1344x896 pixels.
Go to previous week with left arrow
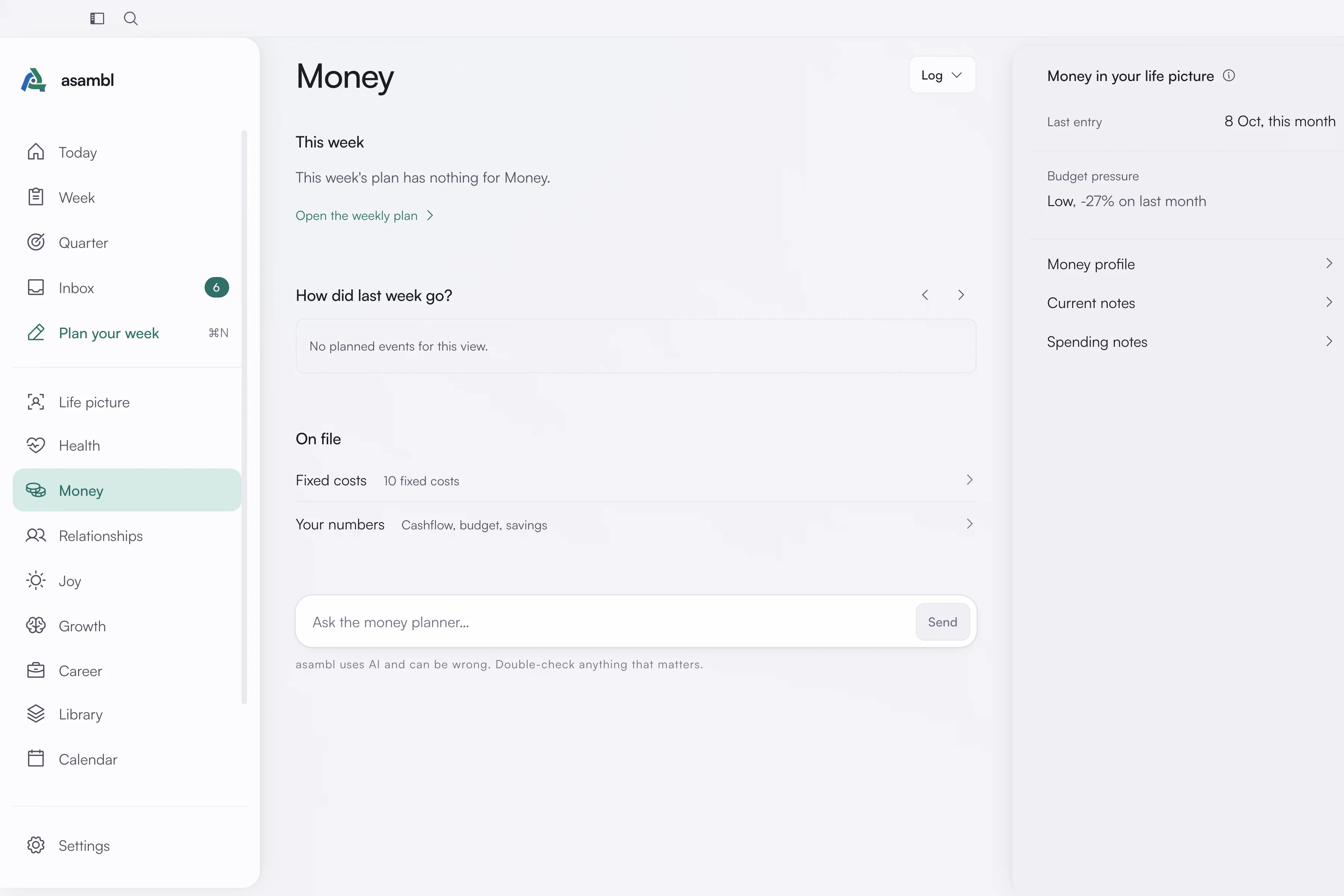[x=925, y=295]
